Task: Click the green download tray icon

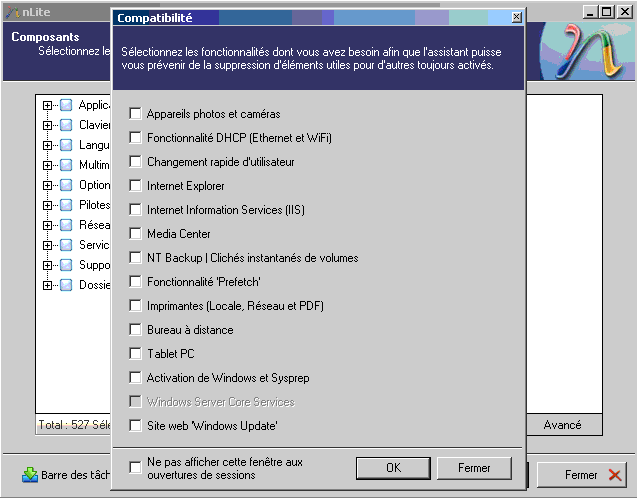Action: pyautogui.click(x=30, y=474)
